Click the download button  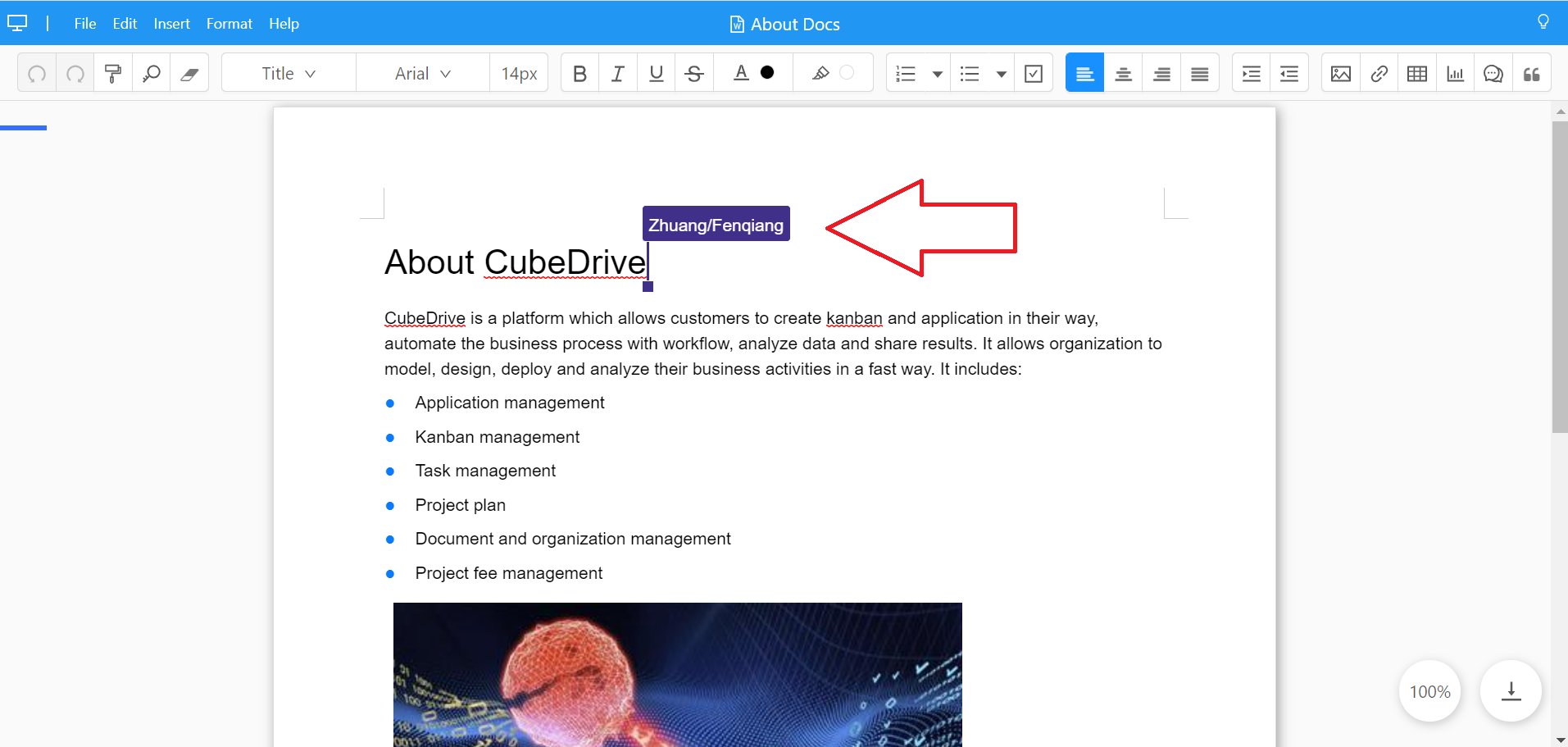point(1511,691)
